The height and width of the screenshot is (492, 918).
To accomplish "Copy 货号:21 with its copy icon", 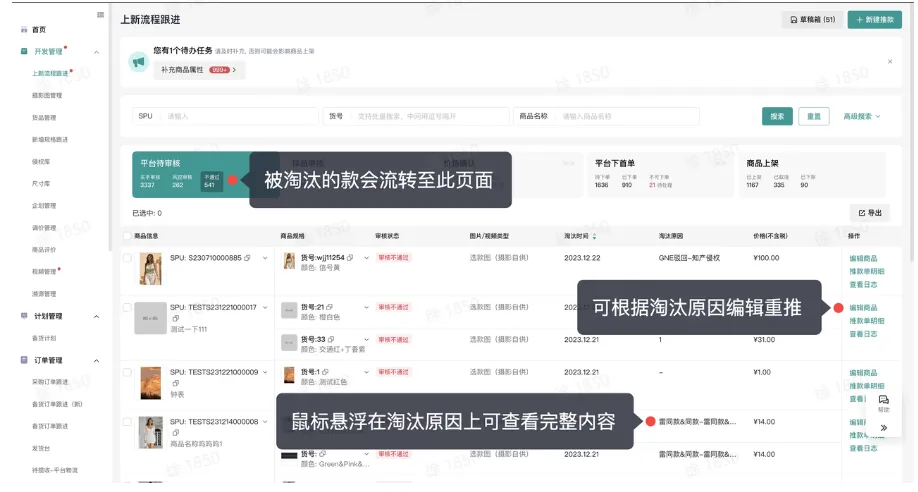I will (330, 307).
